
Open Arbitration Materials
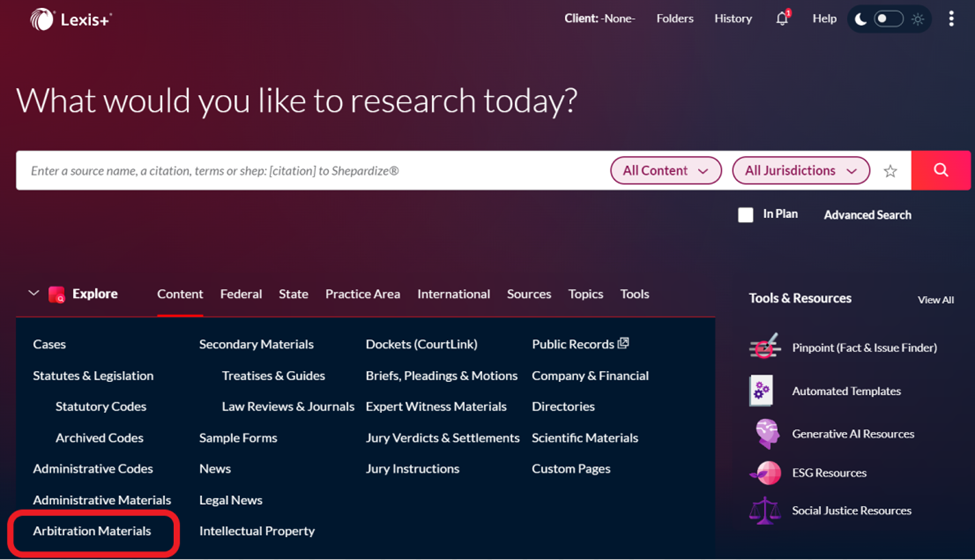point(92,531)
